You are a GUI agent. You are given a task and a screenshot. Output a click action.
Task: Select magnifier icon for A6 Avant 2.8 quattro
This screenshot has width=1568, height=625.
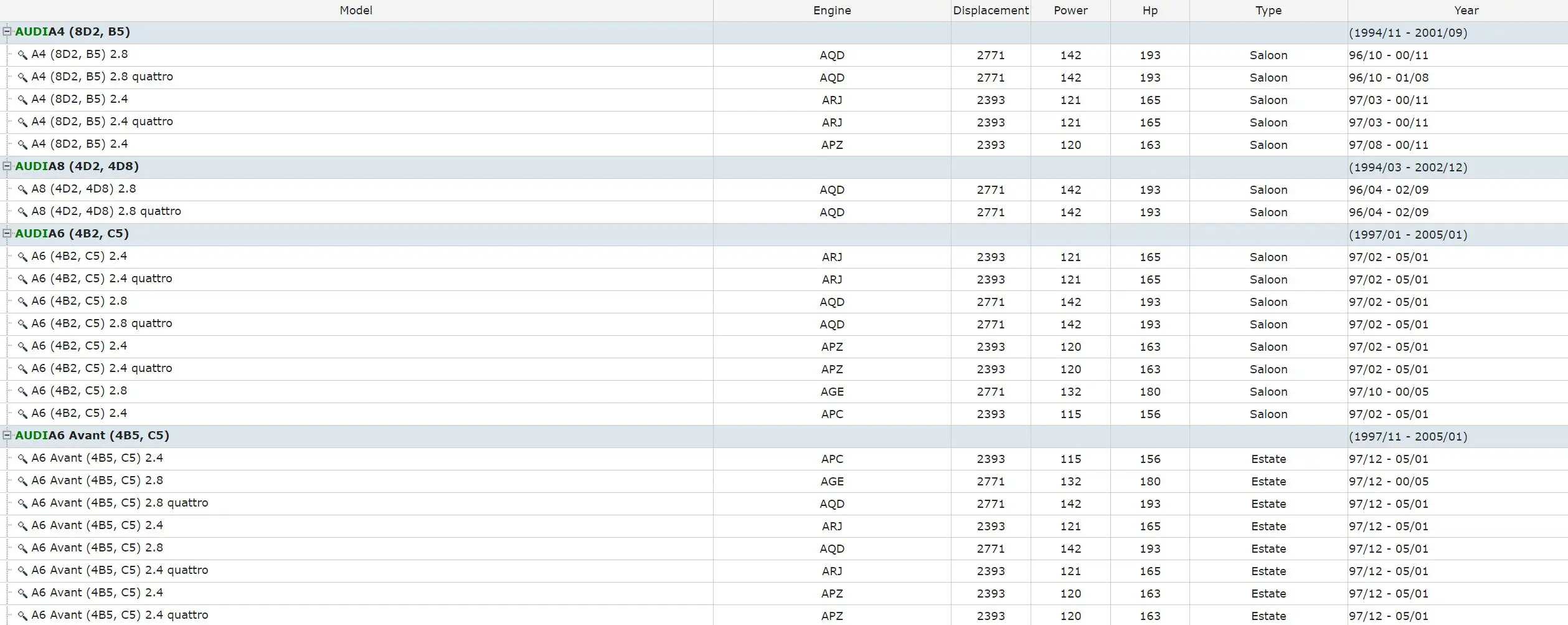pyautogui.click(x=22, y=503)
